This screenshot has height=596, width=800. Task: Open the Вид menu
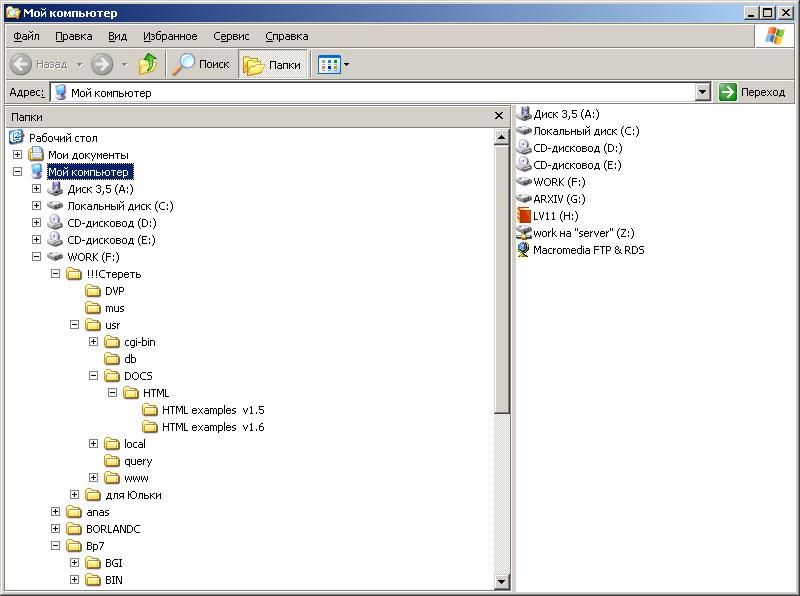tap(117, 36)
